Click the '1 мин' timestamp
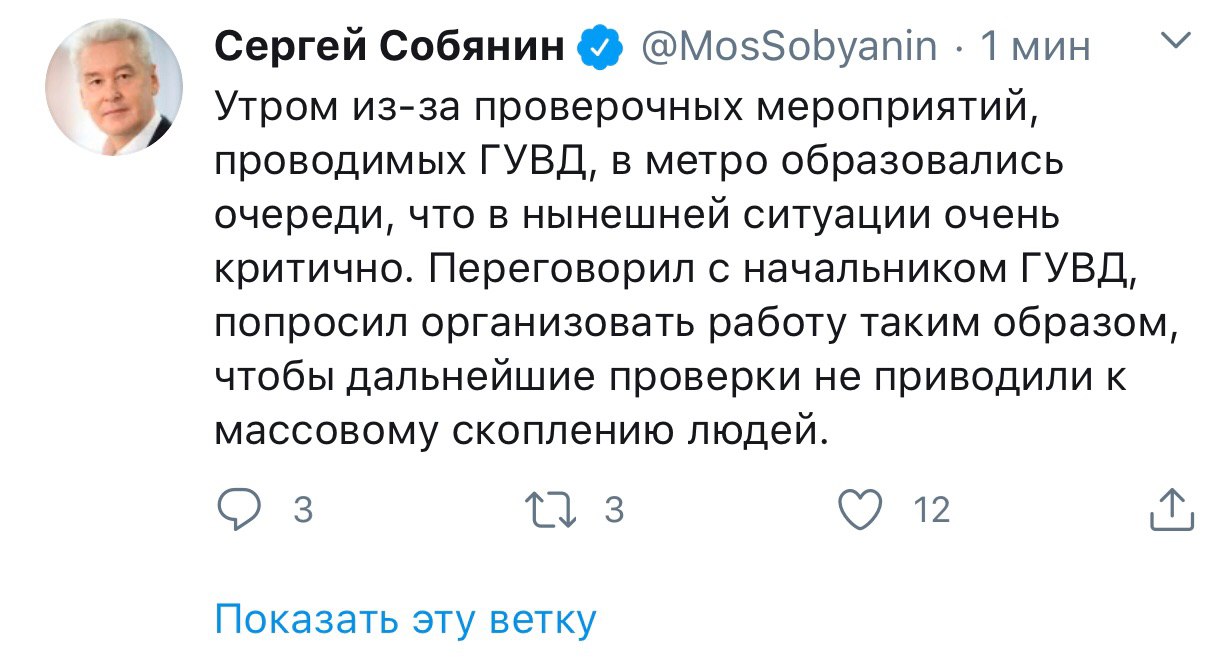This screenshot has width=1218, height=659. pyautogui.click(x=1036, y=46)
